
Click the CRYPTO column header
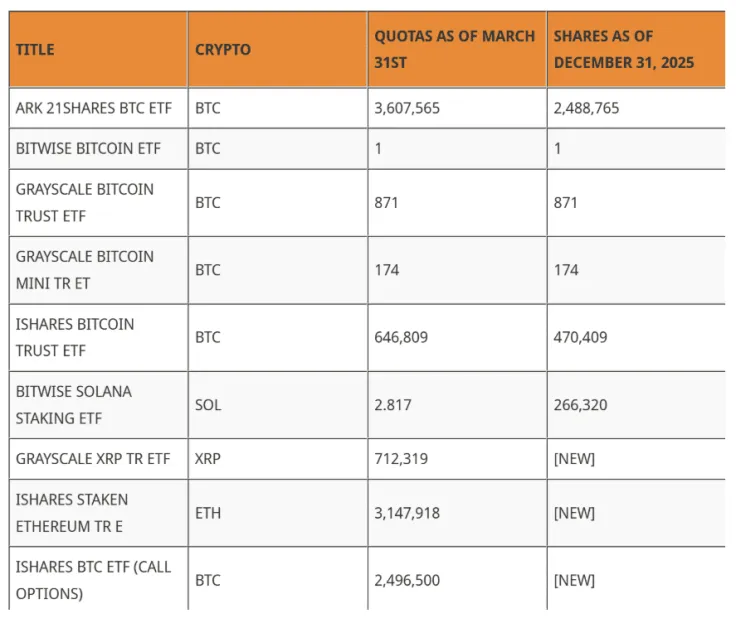pos(278,49)
